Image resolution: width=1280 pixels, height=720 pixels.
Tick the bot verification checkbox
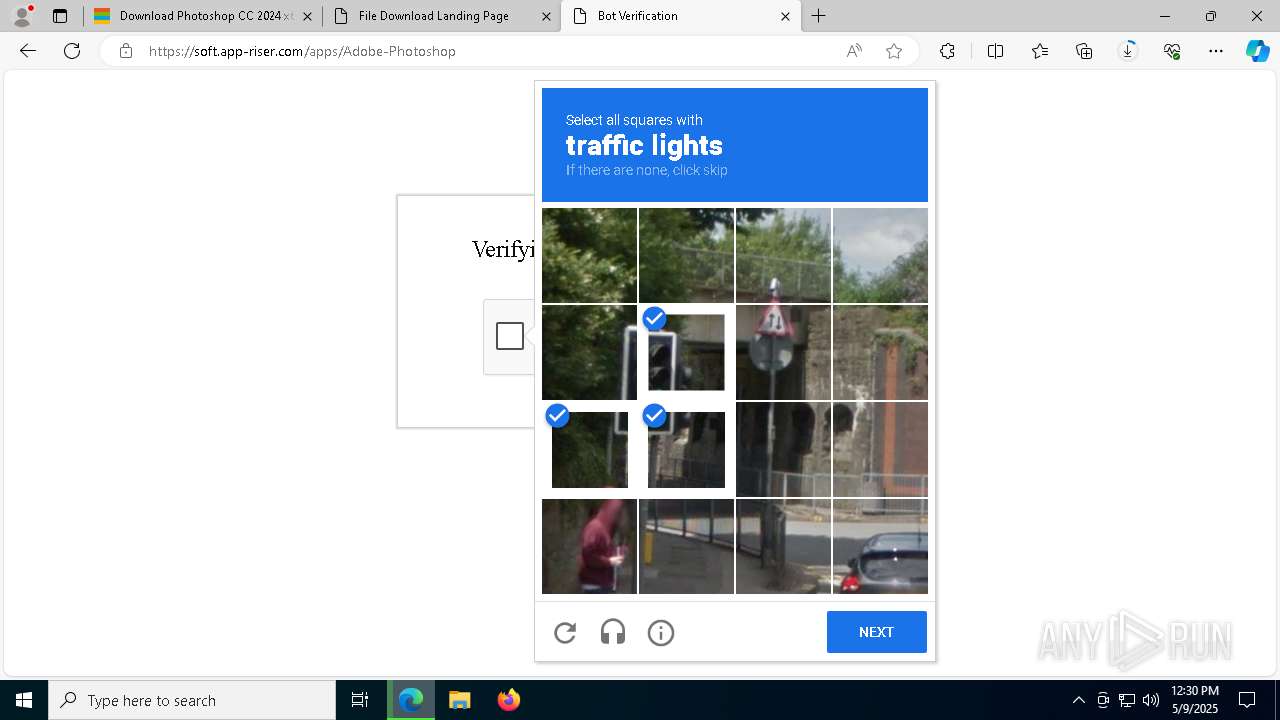tap(510, 336)
